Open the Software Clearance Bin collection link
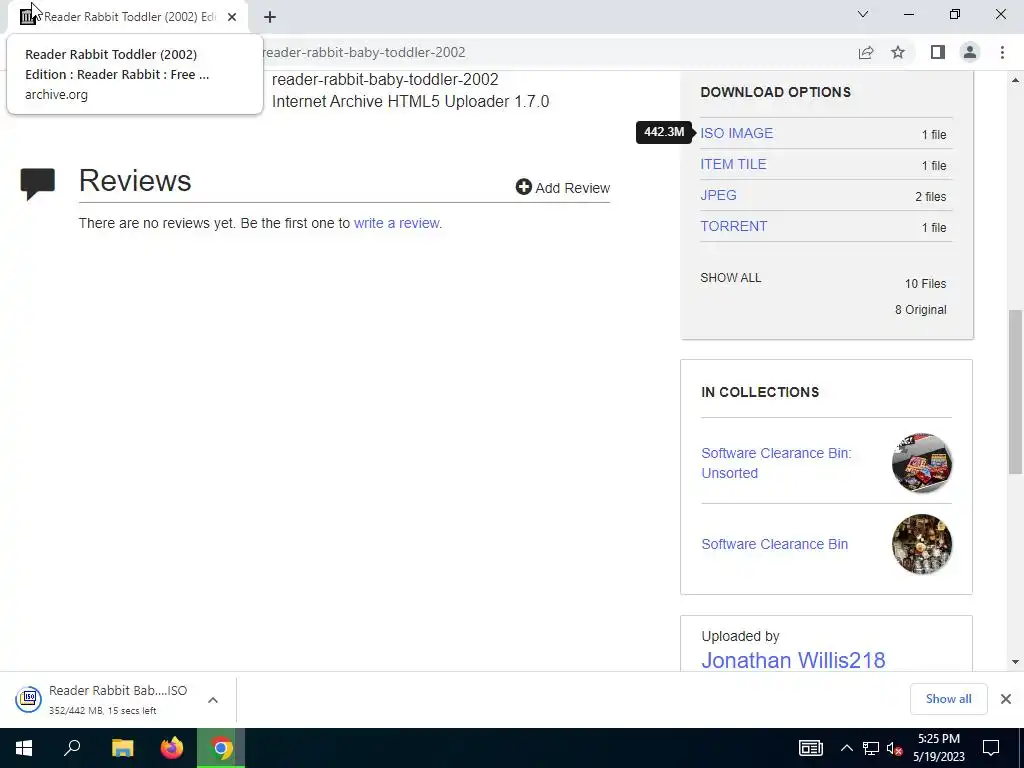This screenshot has height=768, width=1024. [x=775, y=544]
